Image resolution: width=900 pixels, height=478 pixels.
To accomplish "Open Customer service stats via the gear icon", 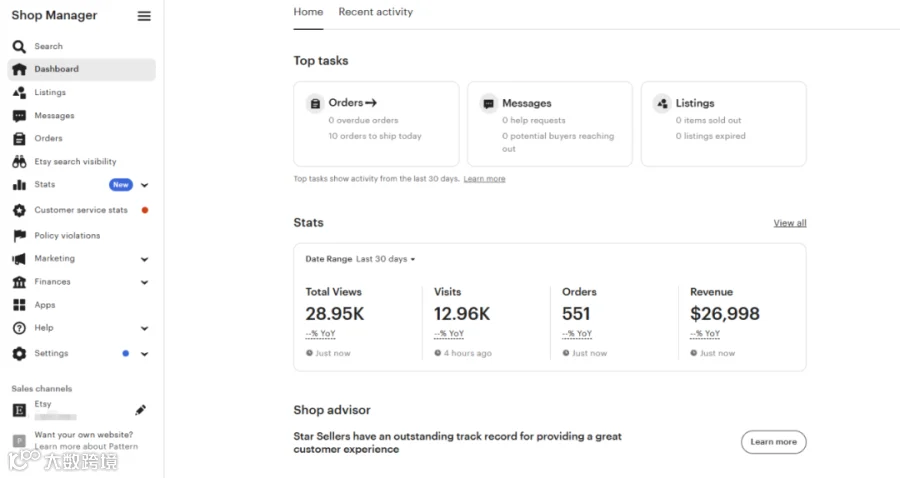I will (x=20, y=211).
